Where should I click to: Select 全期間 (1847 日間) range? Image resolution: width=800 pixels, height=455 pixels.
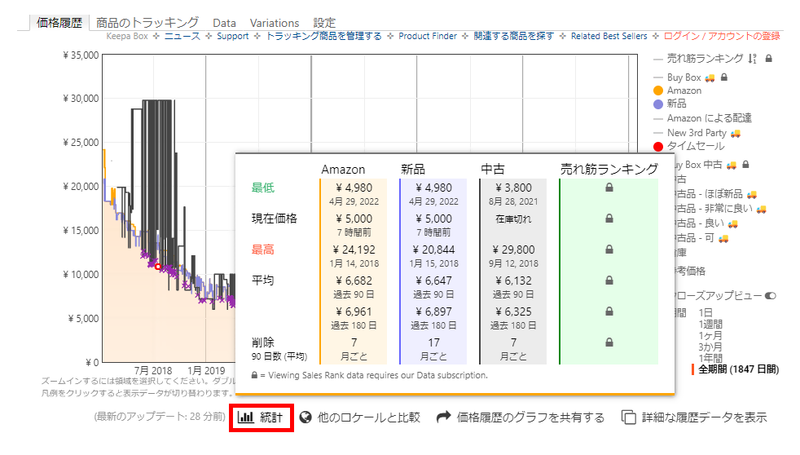[x=738, y=369]
